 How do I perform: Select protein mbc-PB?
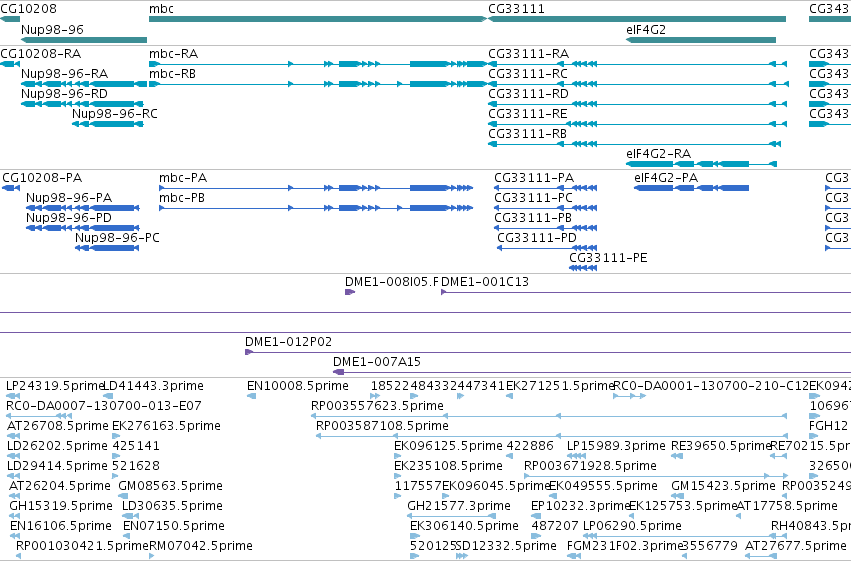(x=316, y=208)
